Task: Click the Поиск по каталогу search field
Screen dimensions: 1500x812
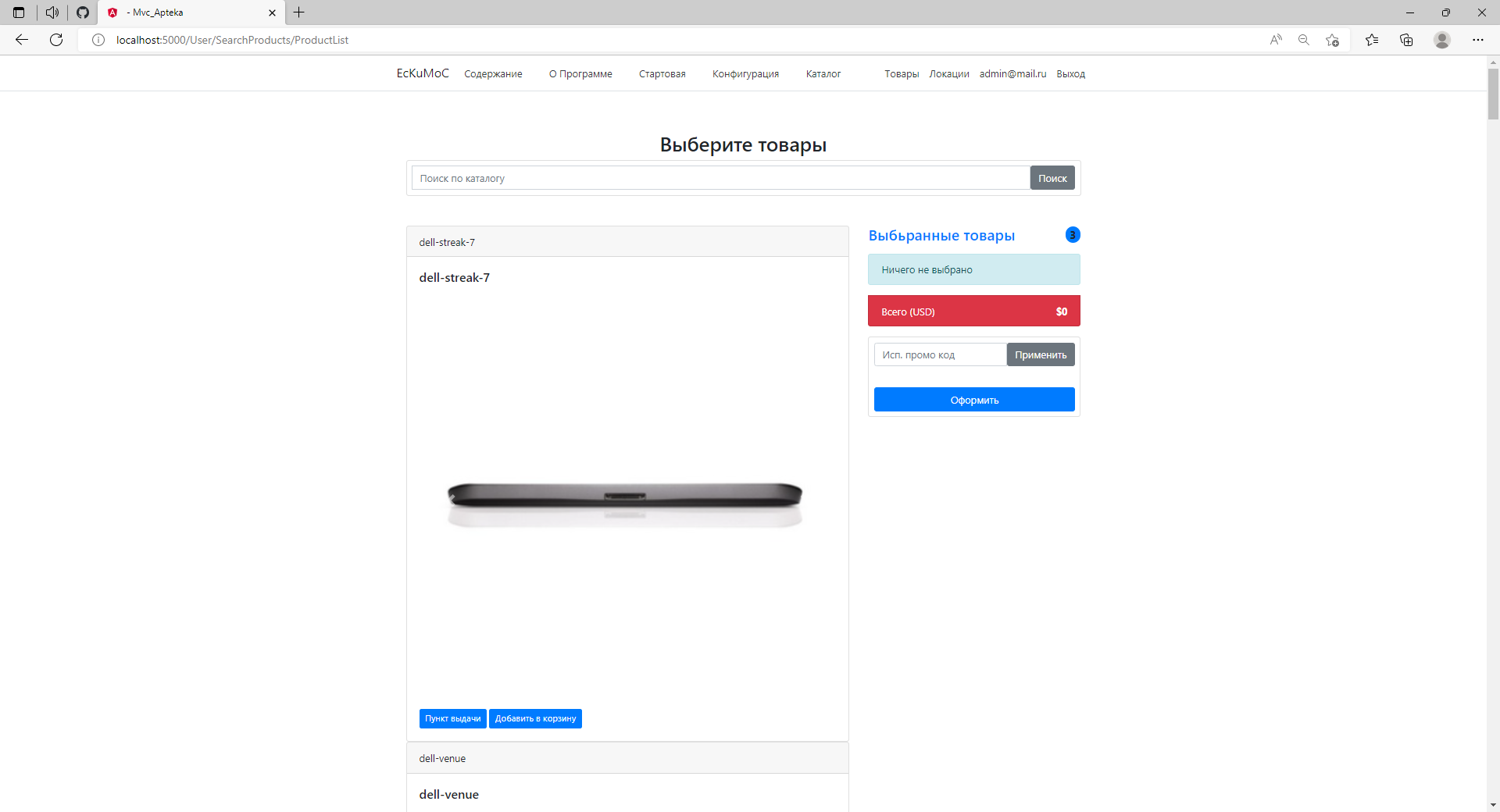Action: click(720, 177)
